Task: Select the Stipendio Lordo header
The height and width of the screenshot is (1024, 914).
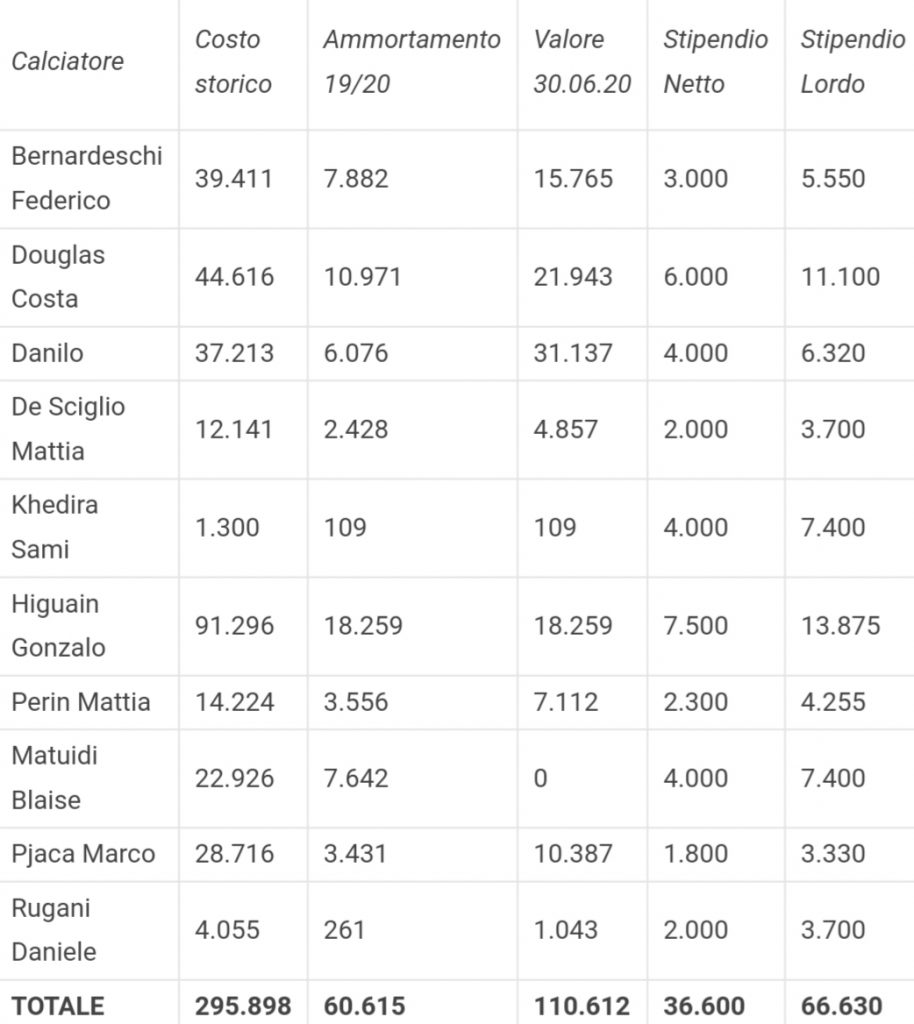Action: [852, 62]
